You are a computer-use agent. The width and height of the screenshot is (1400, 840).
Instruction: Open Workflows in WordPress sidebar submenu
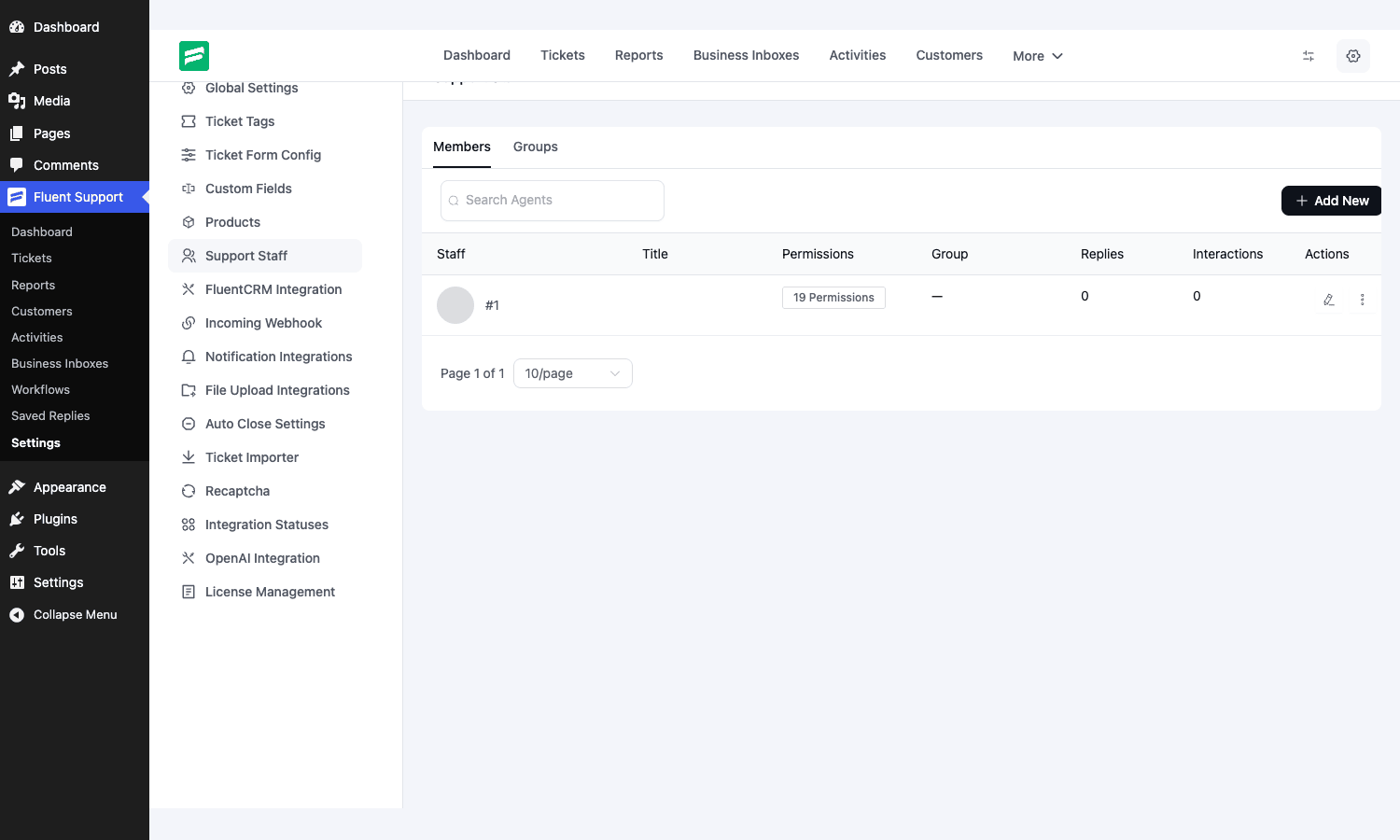click(x=40, y=390)
